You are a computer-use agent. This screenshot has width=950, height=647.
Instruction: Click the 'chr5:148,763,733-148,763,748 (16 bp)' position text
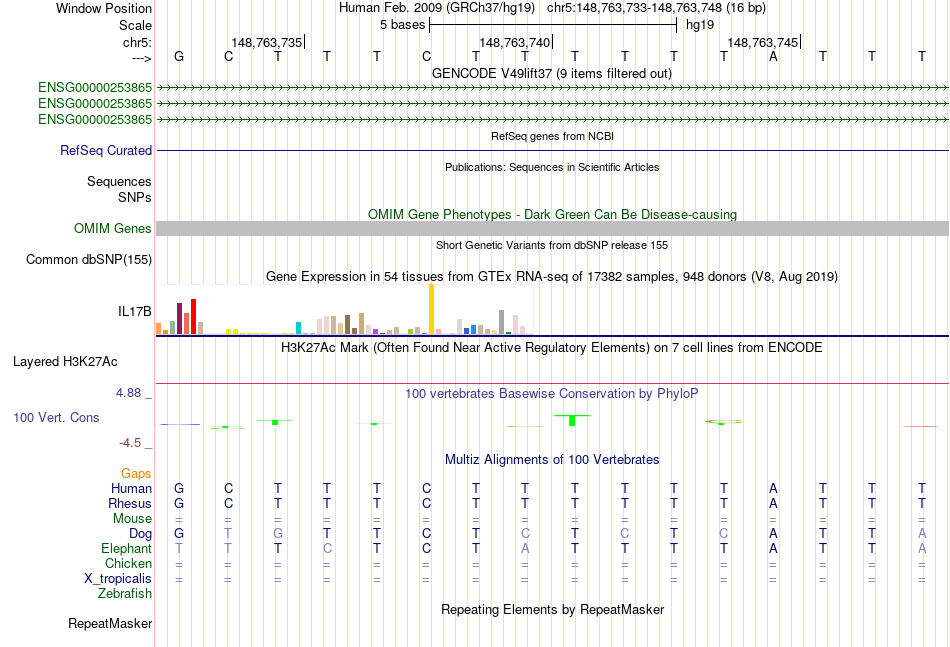[x=656, y=8]
